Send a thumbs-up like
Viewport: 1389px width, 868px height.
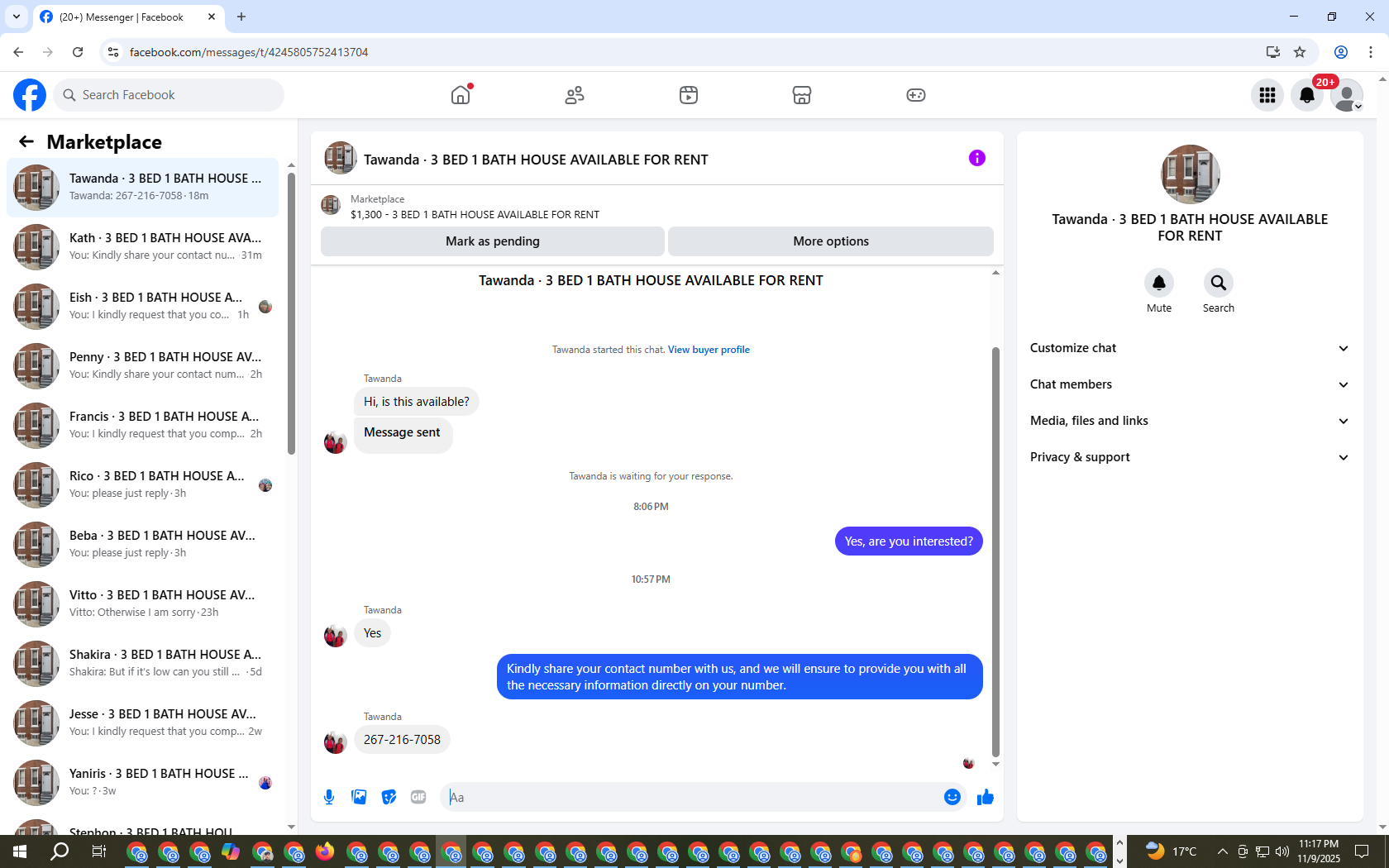[x=986, y=797]
